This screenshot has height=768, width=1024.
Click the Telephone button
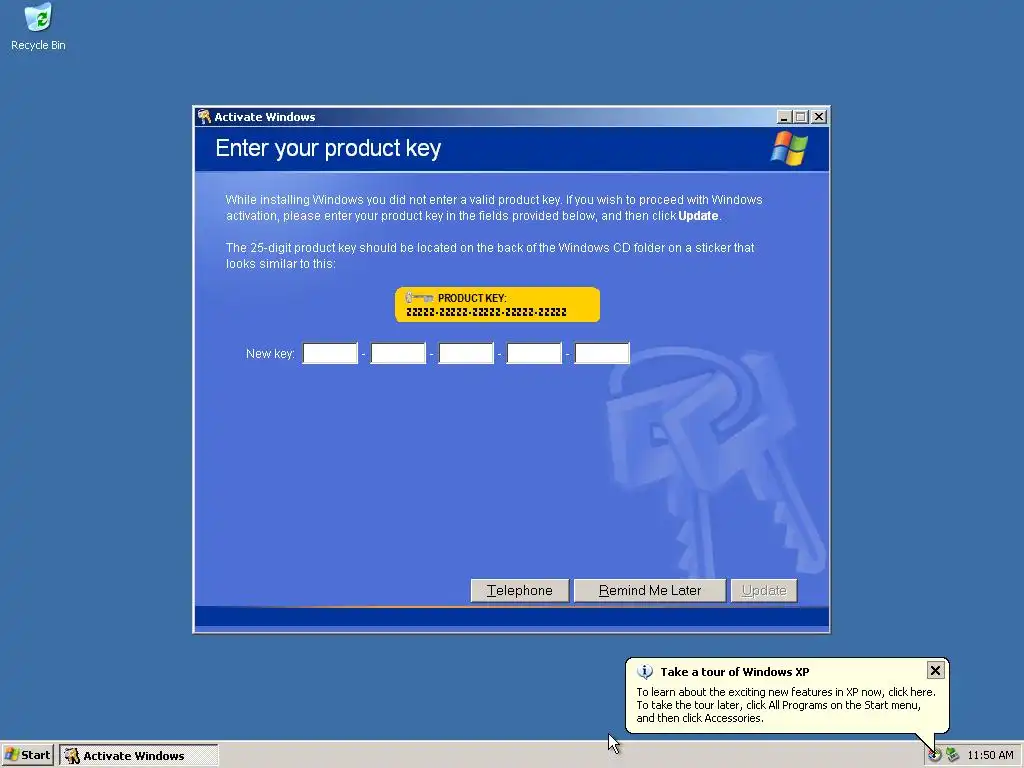(520, 590)
